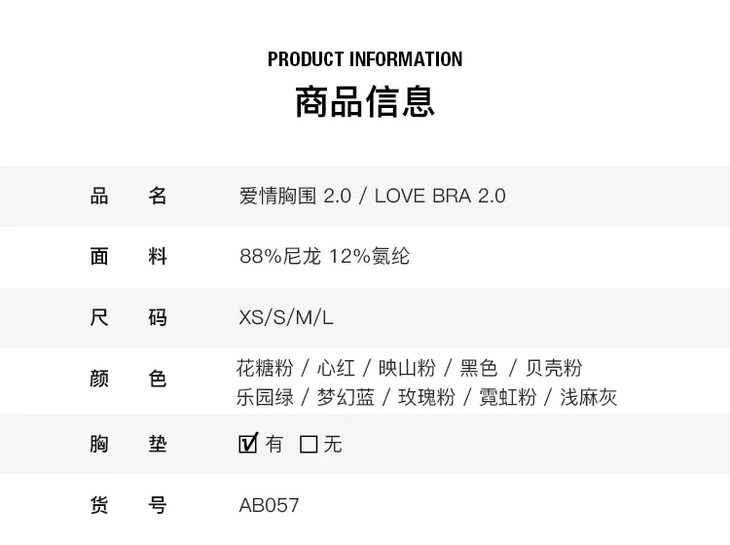Select the 品名 row label
730x545 pixels.
128,195
